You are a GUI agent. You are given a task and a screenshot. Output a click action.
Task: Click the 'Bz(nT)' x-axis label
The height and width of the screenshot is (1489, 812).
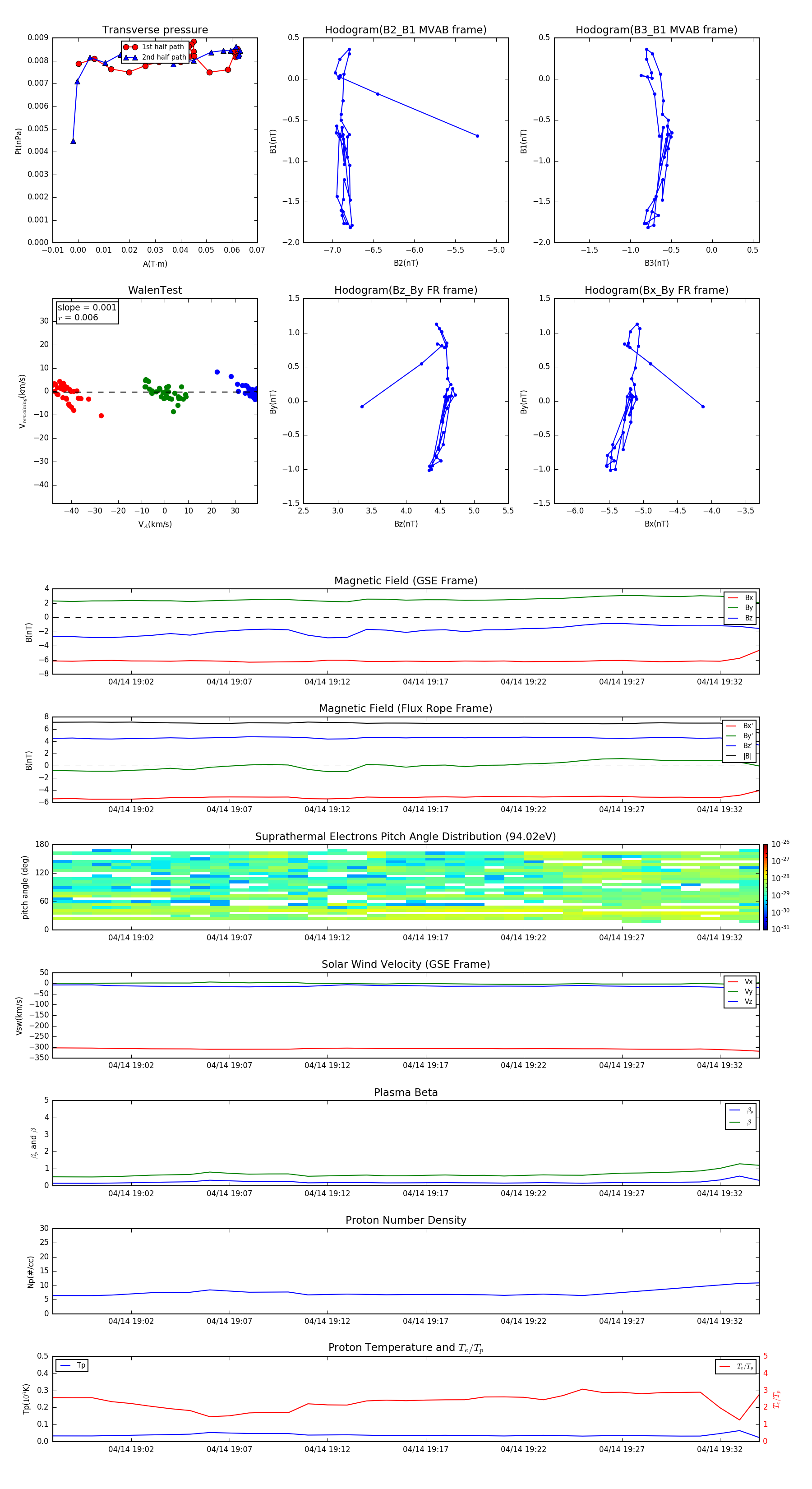(406, 524)
